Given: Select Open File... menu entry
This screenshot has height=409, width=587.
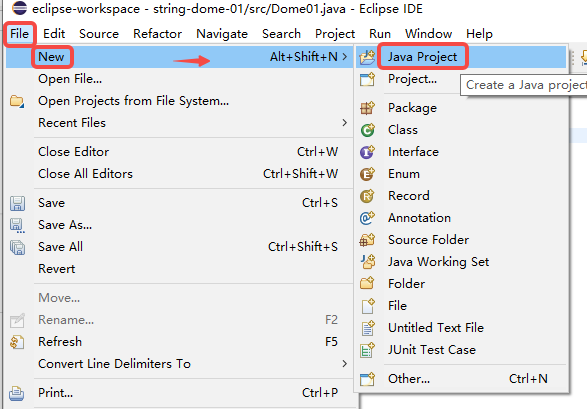Looking at the screenshot, I should coord(180,79).
